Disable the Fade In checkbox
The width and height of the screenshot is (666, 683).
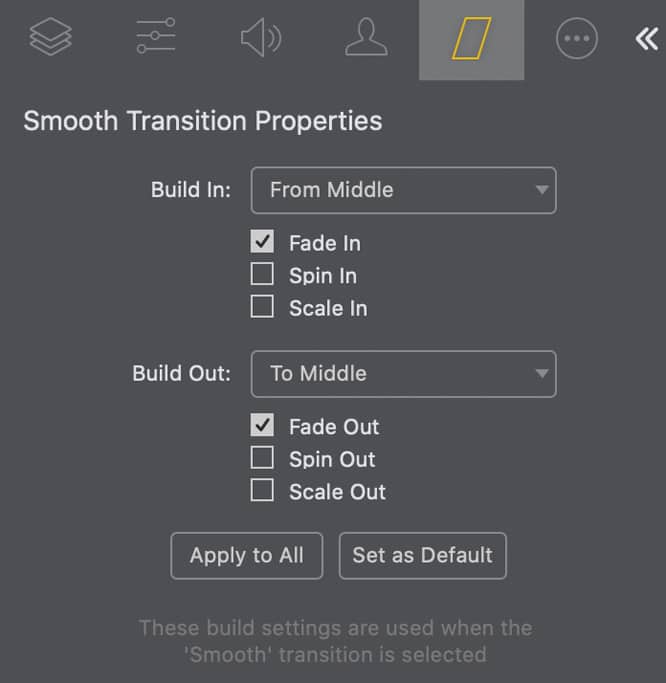click(262, 242)
